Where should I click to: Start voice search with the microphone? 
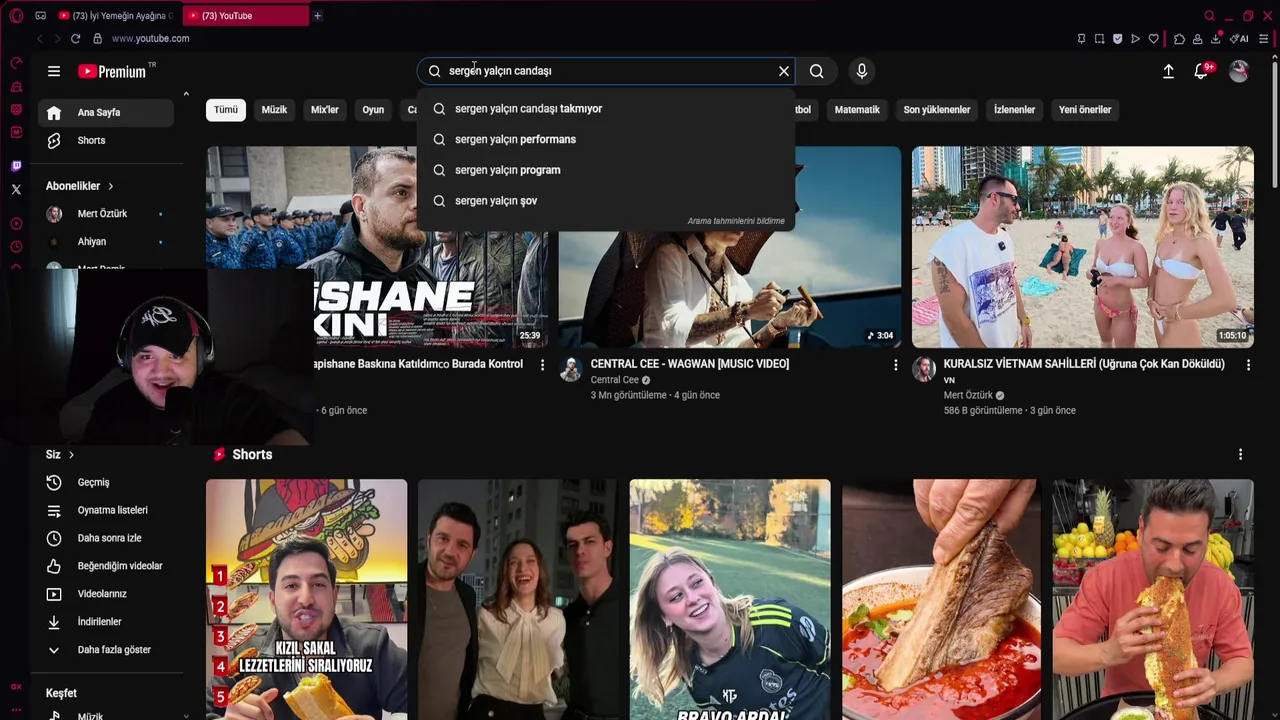861,71
